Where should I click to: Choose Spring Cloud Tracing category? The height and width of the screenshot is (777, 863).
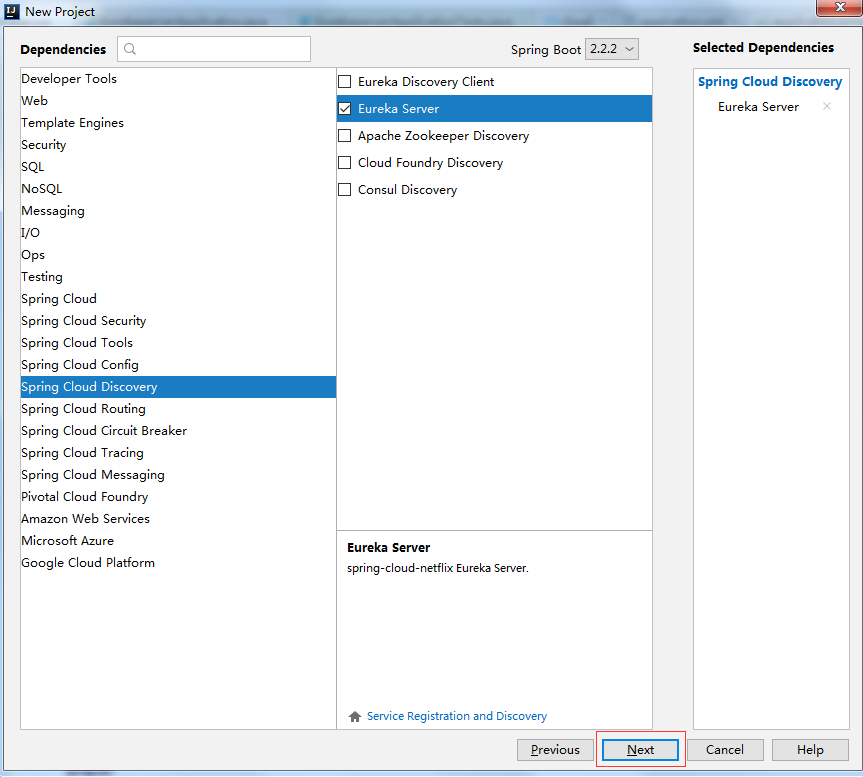(178, 453)
